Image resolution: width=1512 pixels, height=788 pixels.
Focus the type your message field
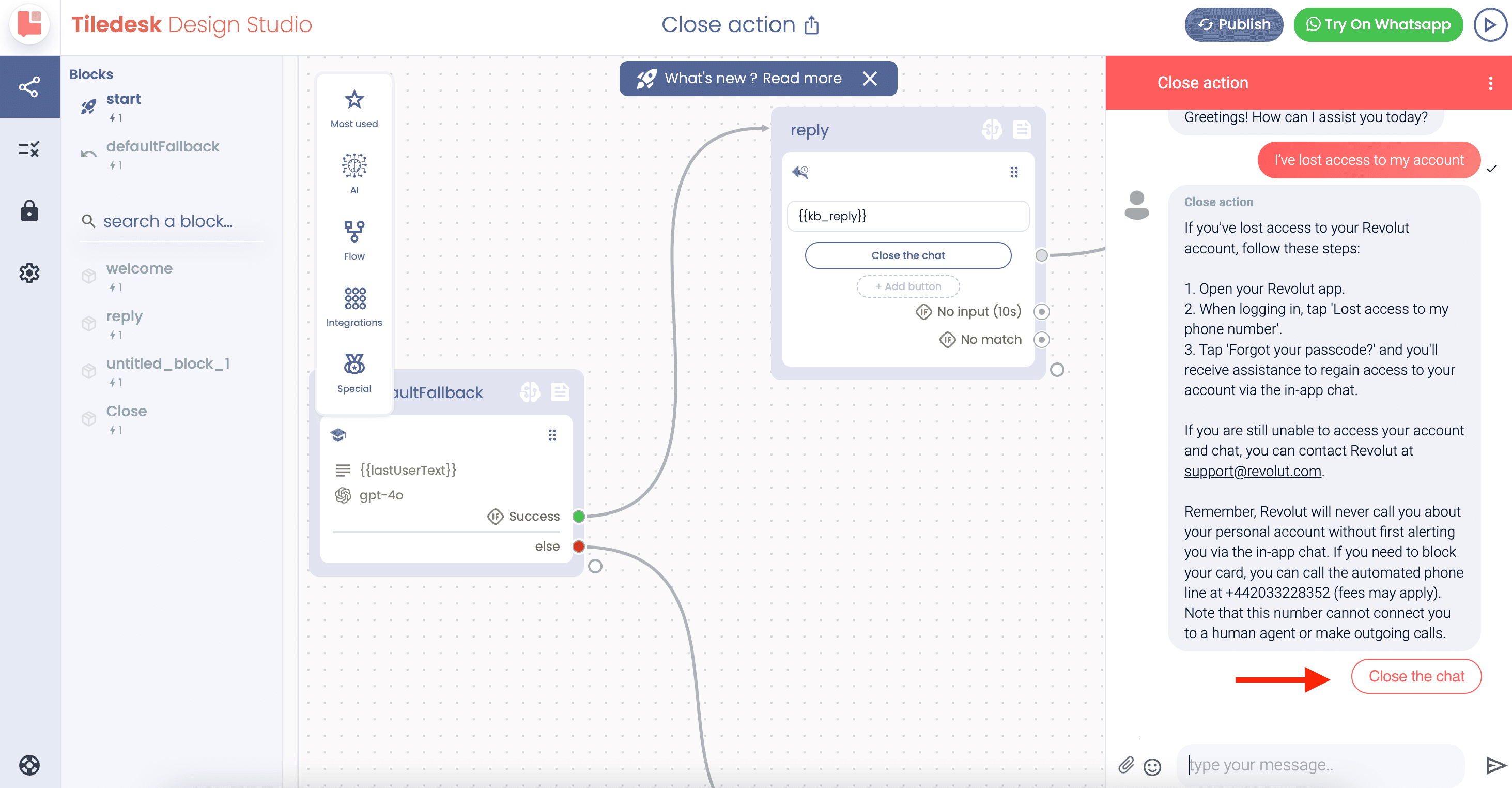(1321, 765)
